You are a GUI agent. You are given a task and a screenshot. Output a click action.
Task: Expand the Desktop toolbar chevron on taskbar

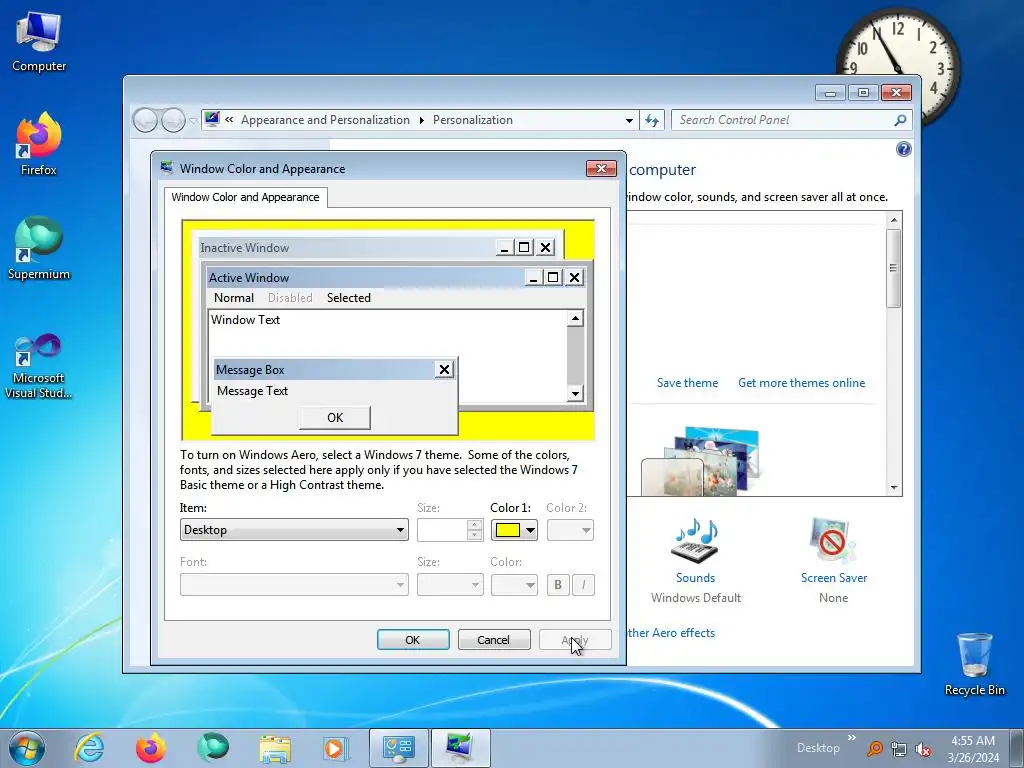coord(852,738)
